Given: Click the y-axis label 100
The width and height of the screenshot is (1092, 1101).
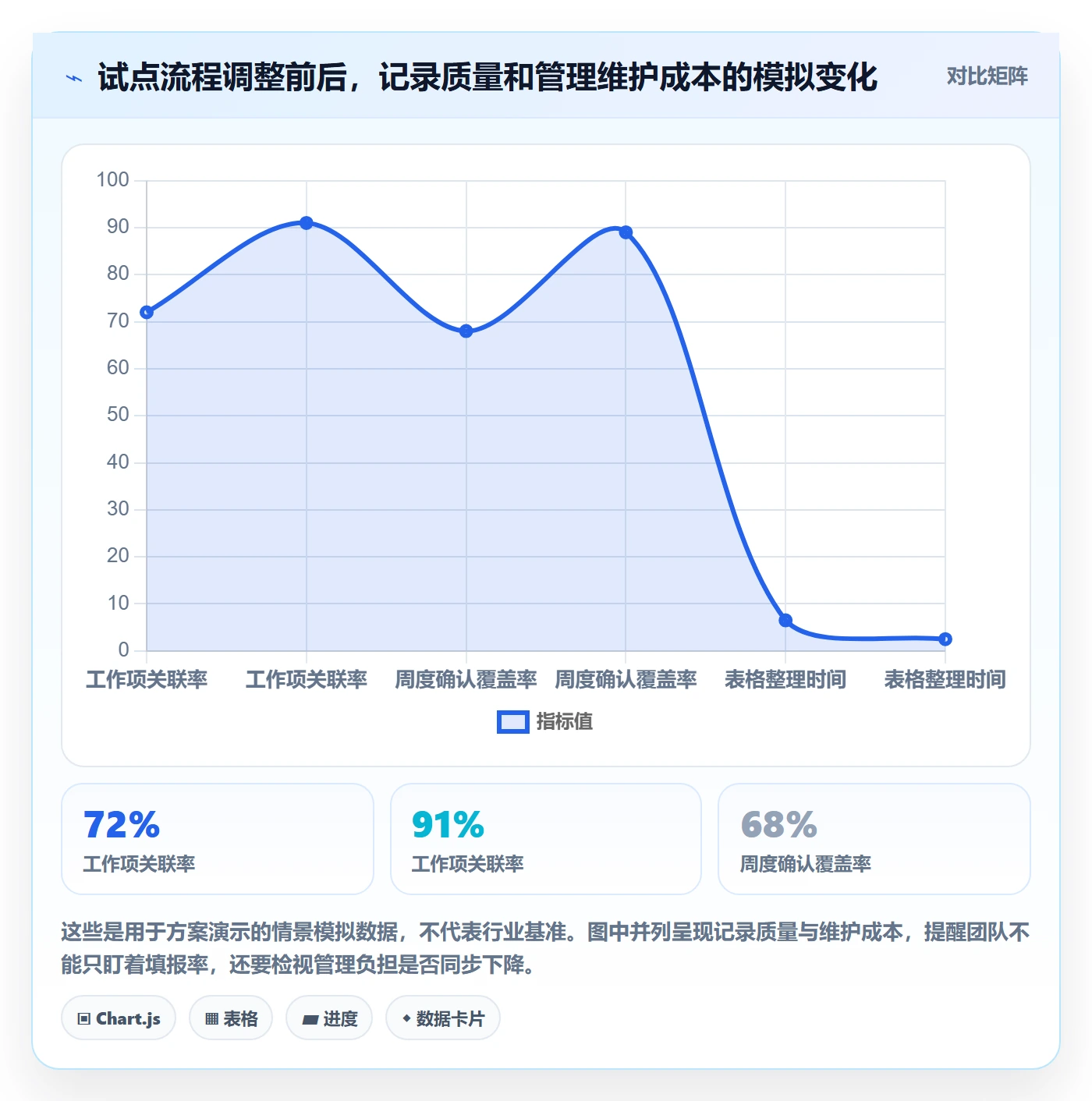Looking at the screenshot, I should coord(112,180).
